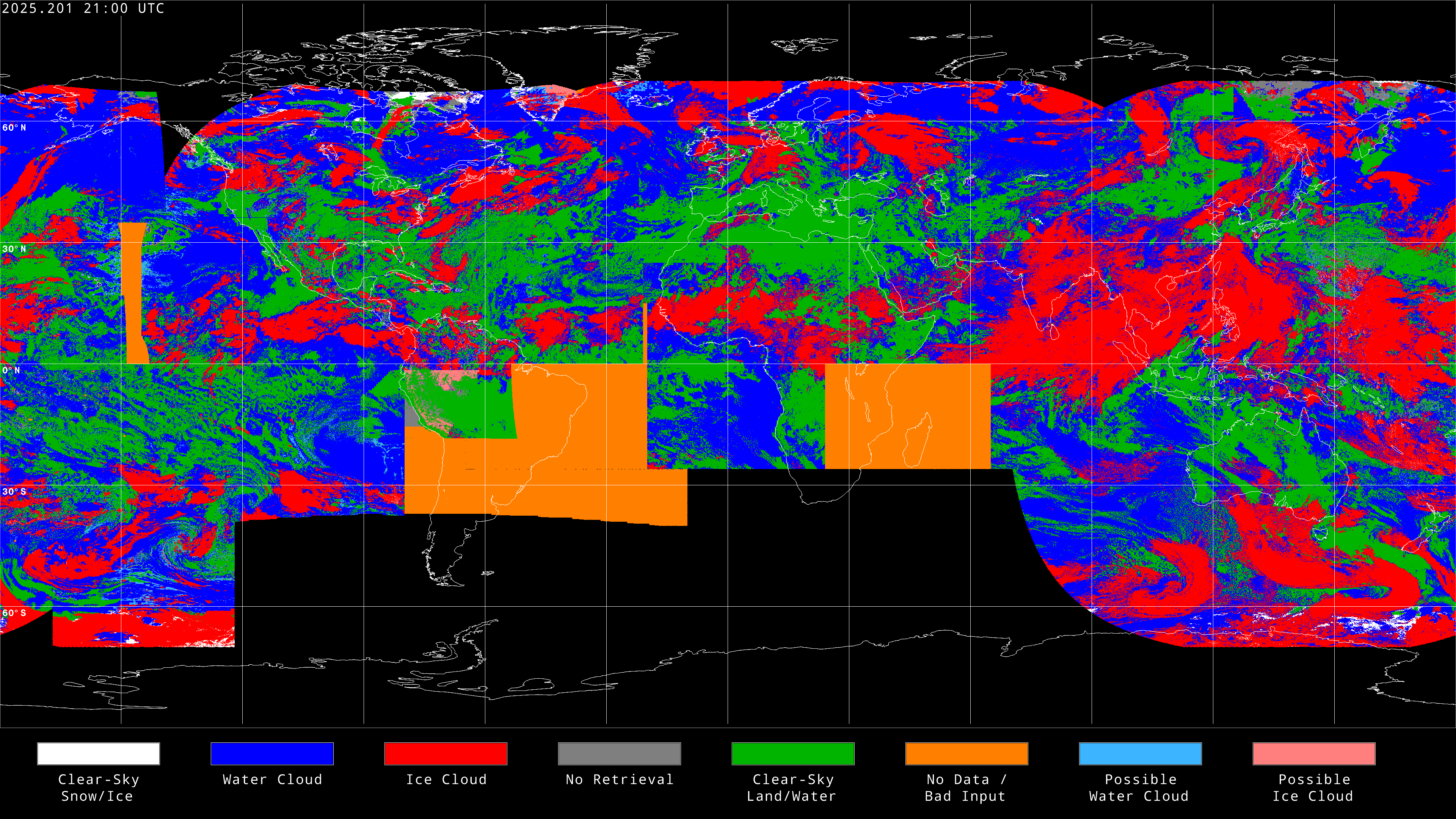Click the white Clear-Sky Snow/Ice swatch

(x=98, y=753)
